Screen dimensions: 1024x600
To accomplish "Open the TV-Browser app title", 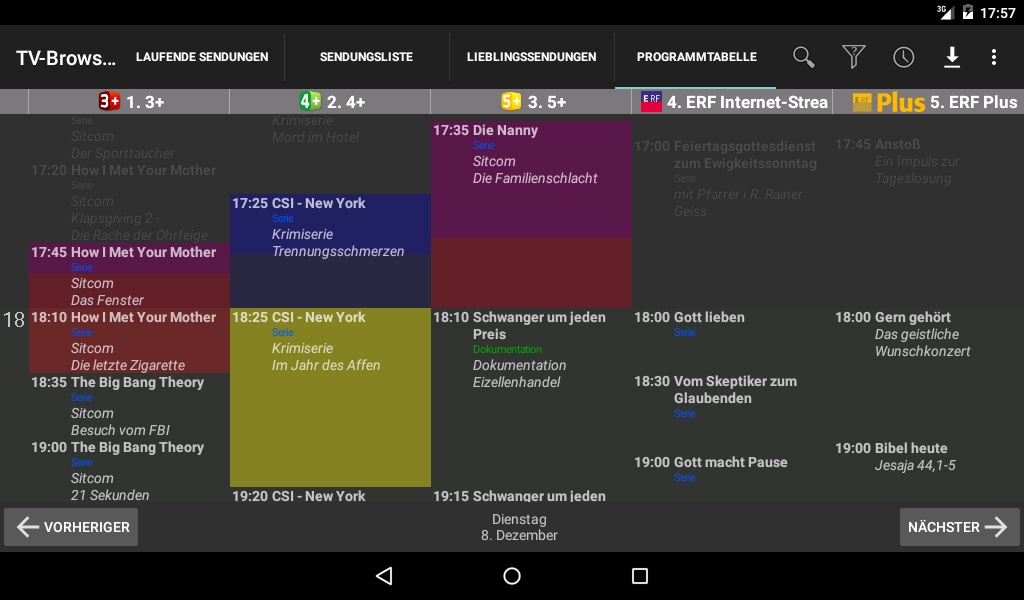I will 66,57.
